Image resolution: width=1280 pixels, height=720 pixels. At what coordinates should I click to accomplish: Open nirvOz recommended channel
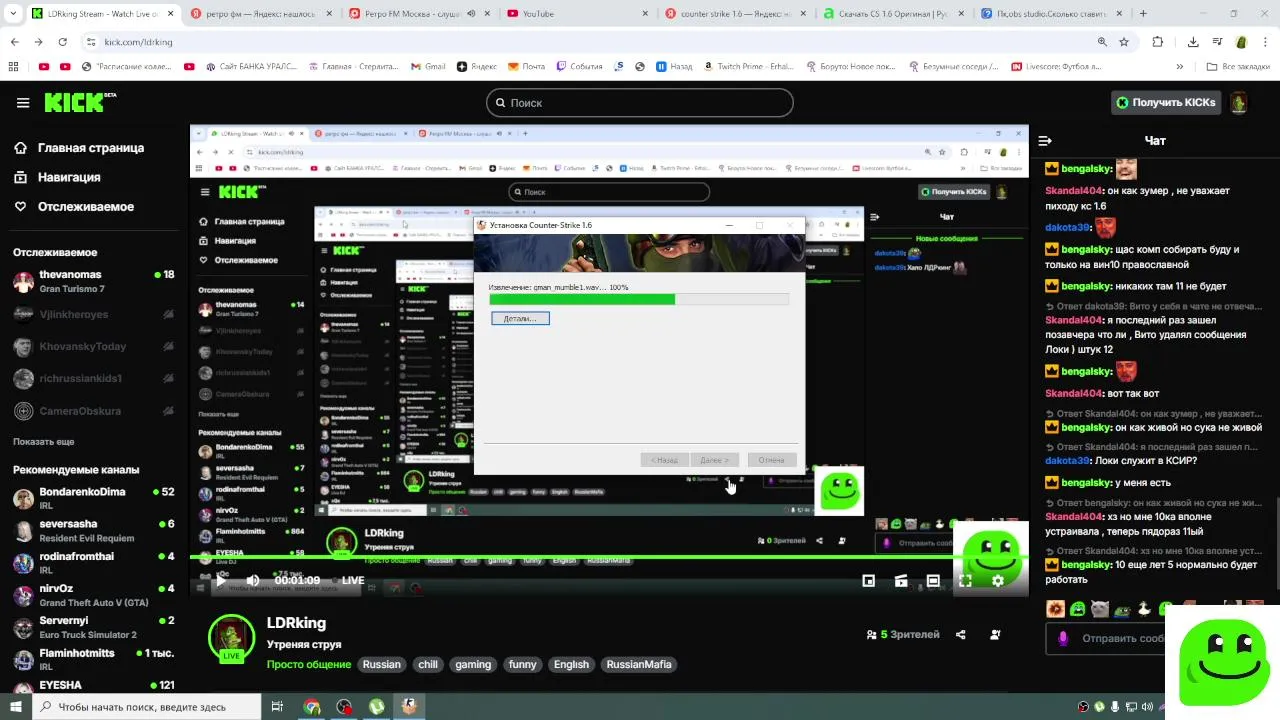(x=93, y=595)
